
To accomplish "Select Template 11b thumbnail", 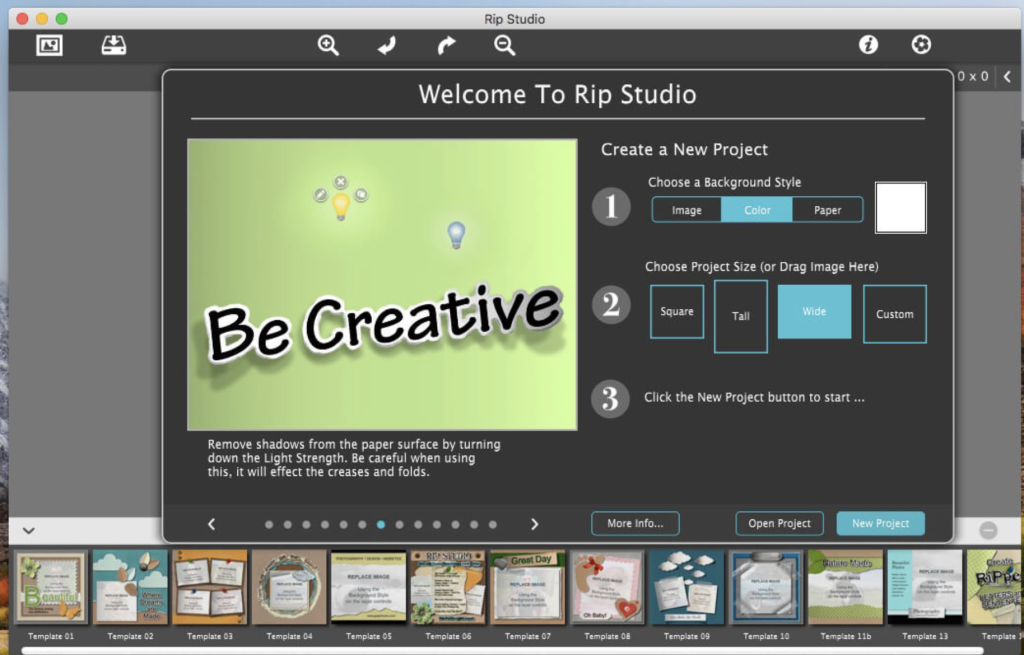I will (846, 588).
